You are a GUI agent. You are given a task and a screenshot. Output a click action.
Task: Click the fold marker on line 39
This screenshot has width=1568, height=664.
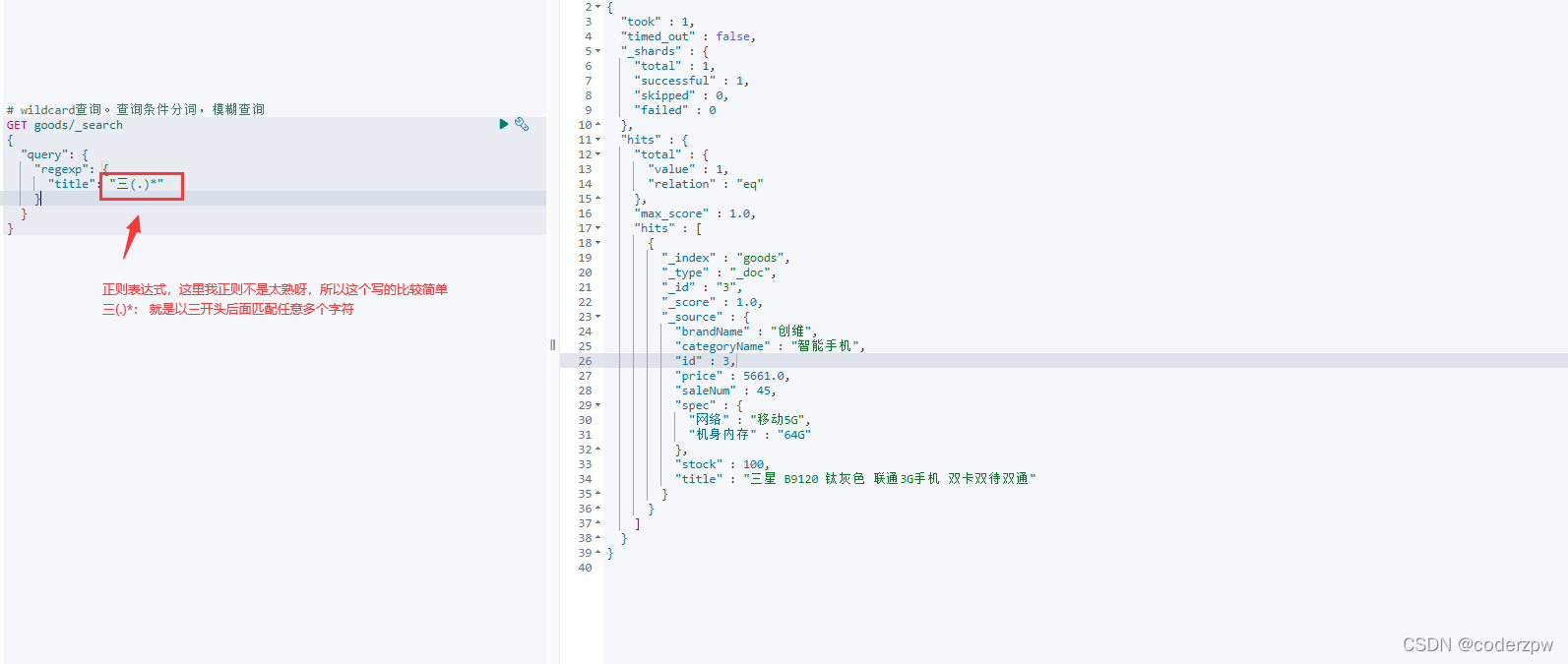point(597,553)
